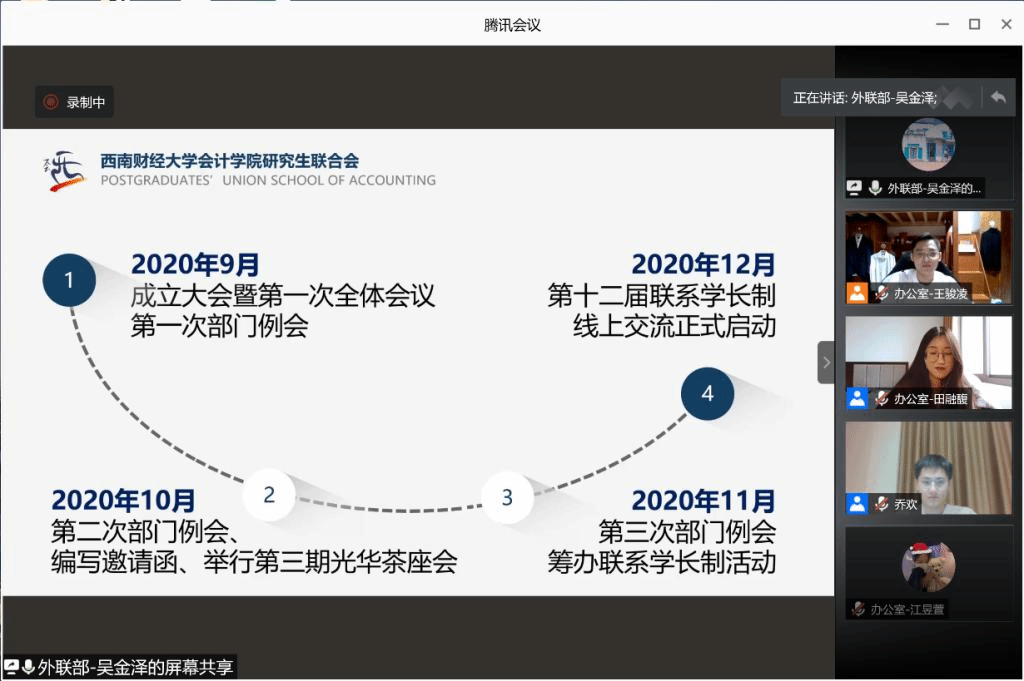Click the blue user icon on 乔欢's video

[x=857, y=504]
